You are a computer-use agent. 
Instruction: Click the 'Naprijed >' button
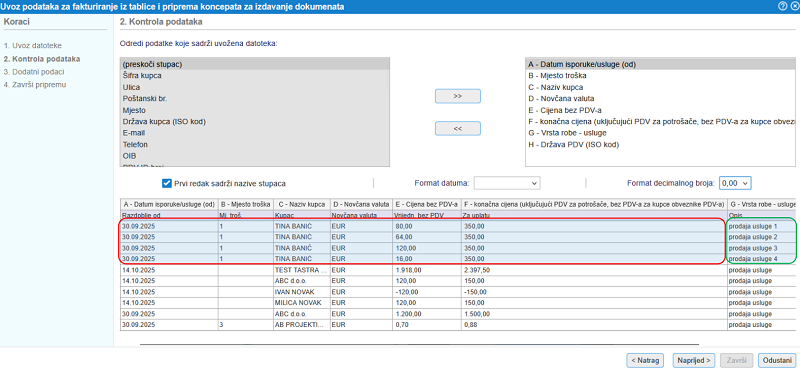click(694, 360)
